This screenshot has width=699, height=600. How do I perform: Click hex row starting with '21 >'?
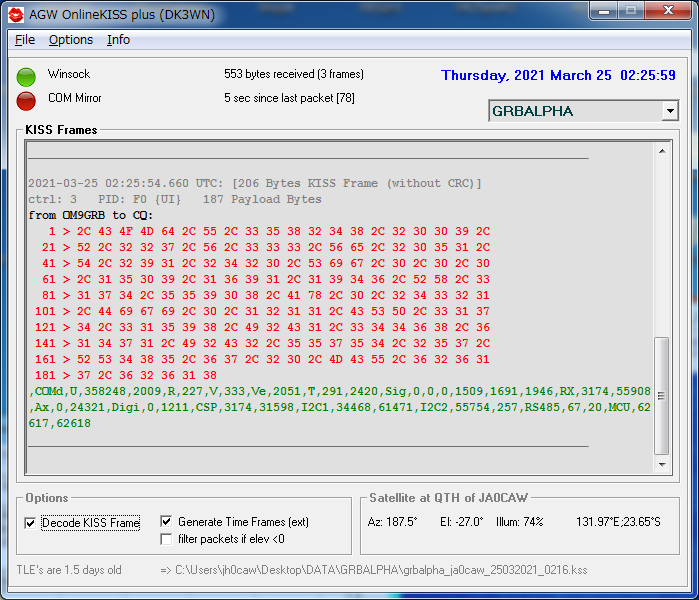[x=266, y=247]
